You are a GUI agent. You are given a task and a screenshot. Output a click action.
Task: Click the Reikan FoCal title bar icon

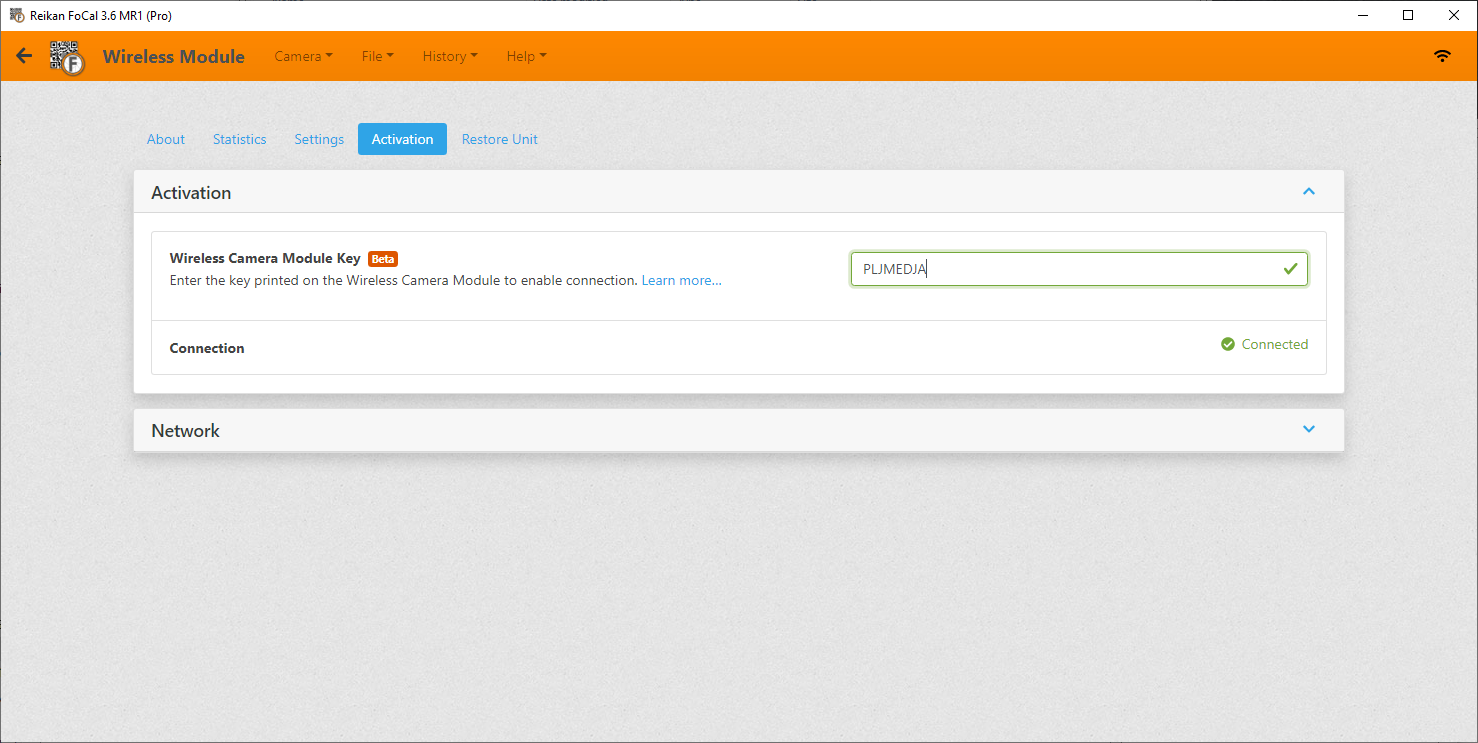(x=16, y=15)
